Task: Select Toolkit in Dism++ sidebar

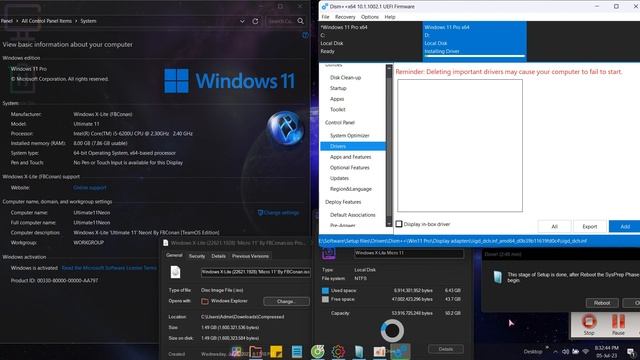Action: click(338, 109)
